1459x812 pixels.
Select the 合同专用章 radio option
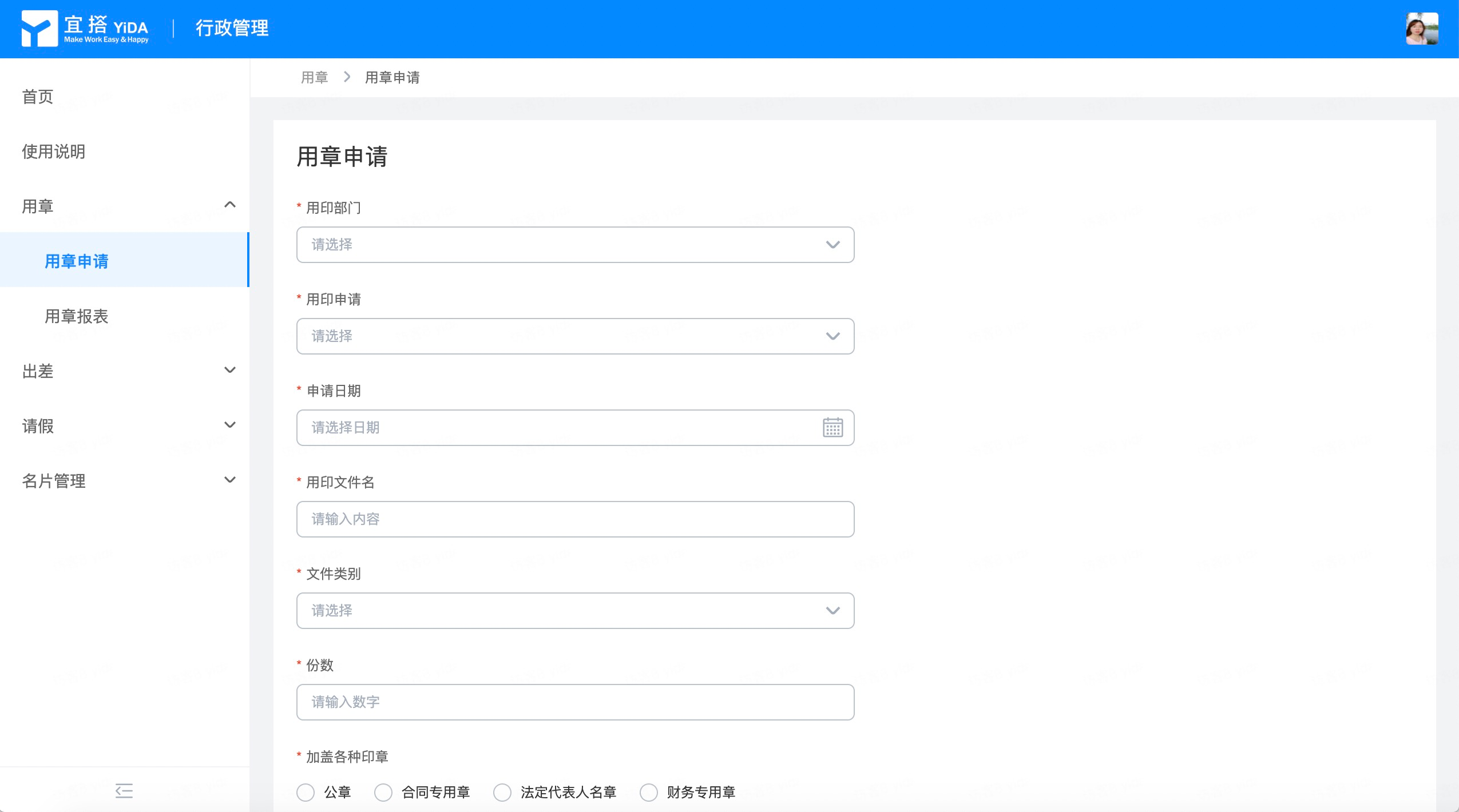coord(383,793)
